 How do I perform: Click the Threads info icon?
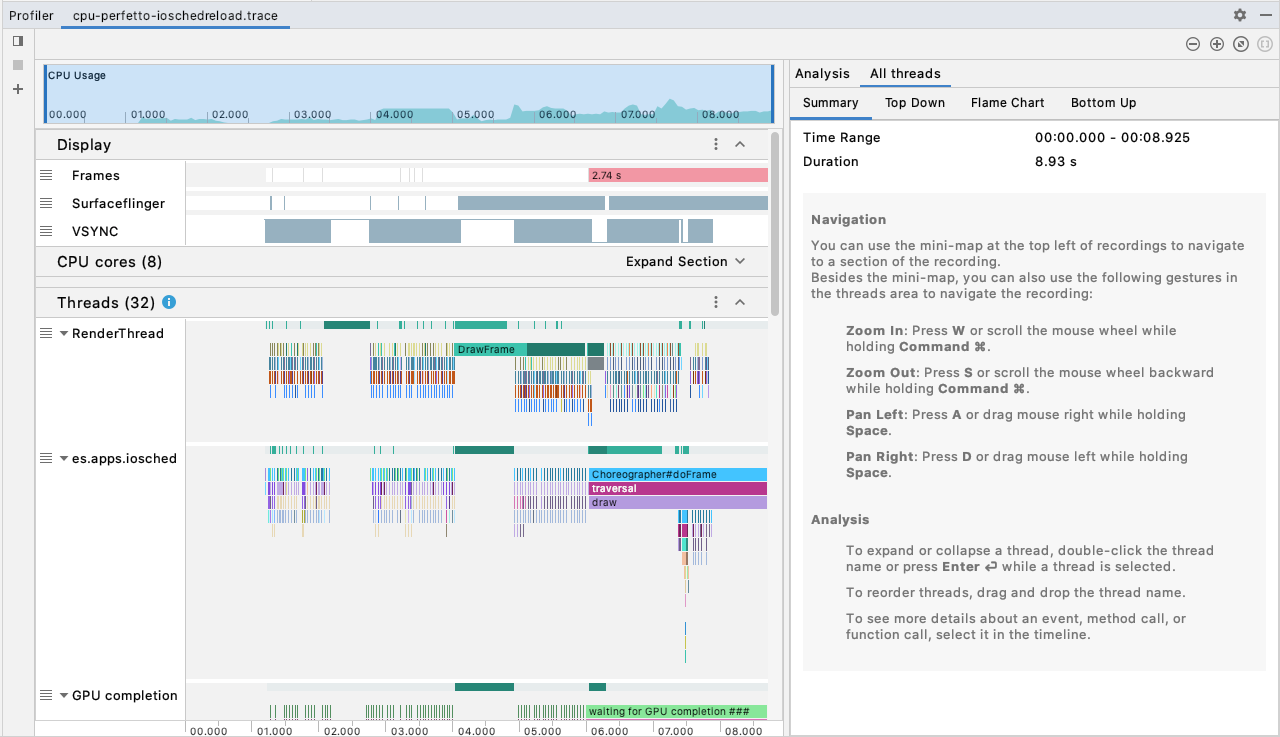pyautogui.click(x=169, y=302)
